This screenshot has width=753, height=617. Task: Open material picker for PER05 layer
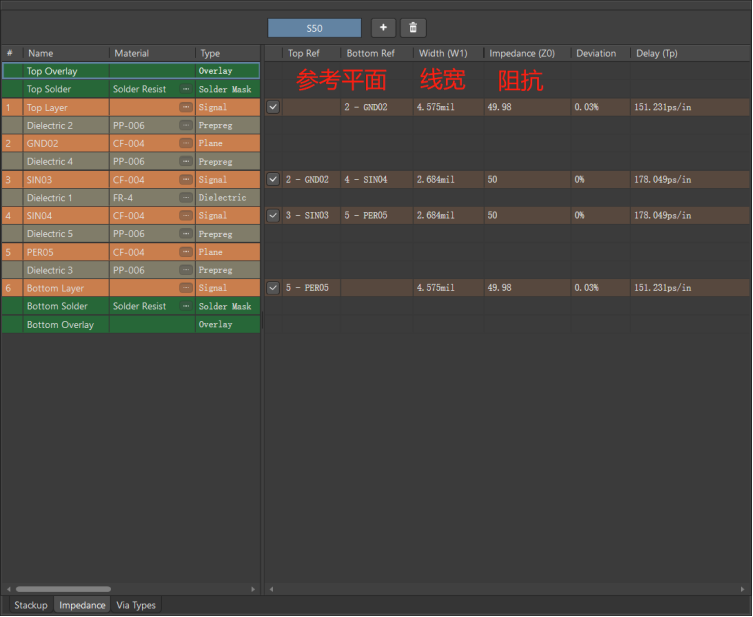(185, 252)
